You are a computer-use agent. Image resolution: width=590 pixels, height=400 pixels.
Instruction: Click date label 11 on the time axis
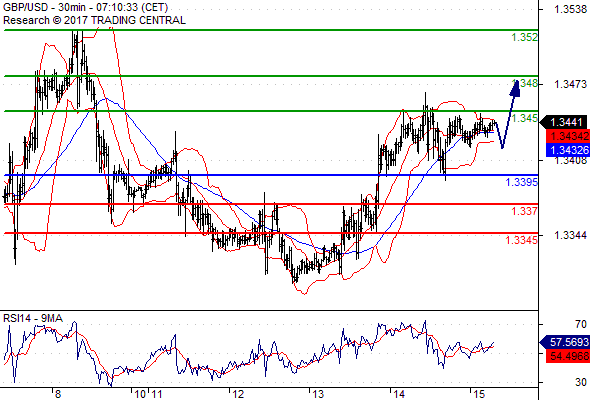[x=156, y=394]
